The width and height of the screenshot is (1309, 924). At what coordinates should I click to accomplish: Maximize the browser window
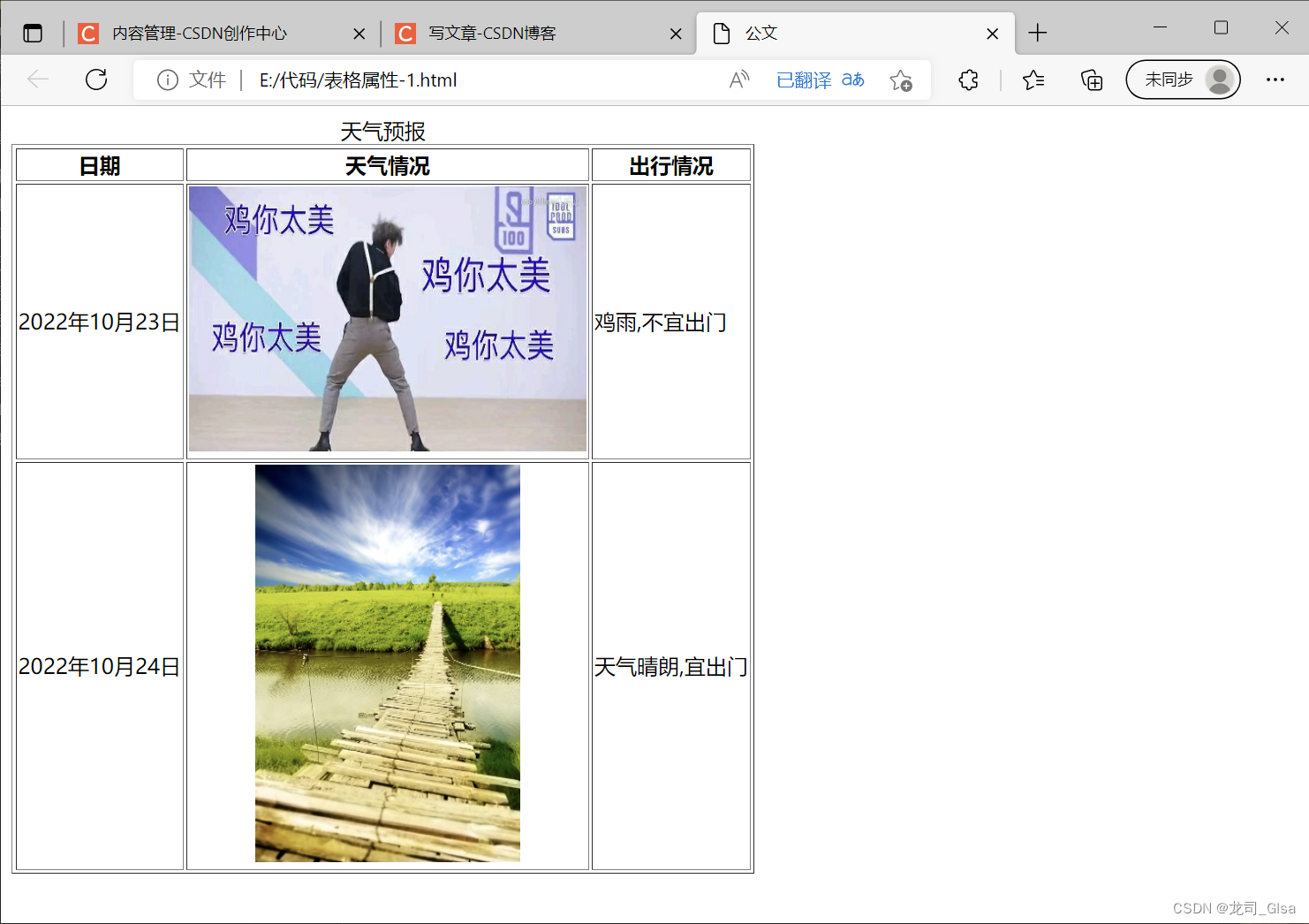click(1221, 27)
